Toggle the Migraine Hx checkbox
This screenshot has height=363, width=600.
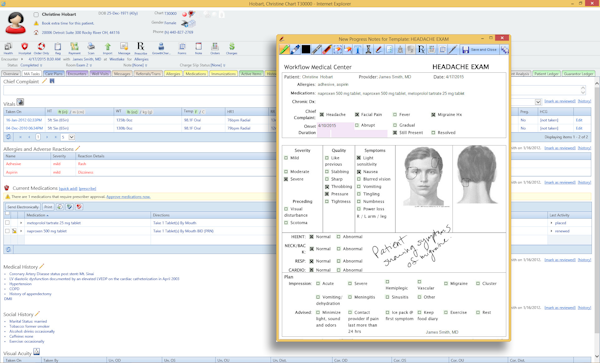coord(434,114)
